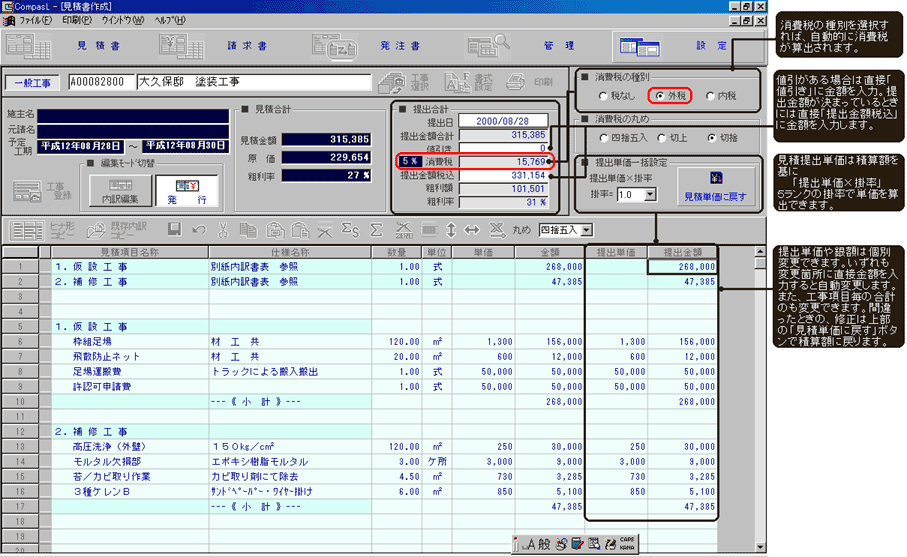Click トラックによる搬入搬出 spec cell
Viewport: 907px width, 557px height.
point(290,372)
